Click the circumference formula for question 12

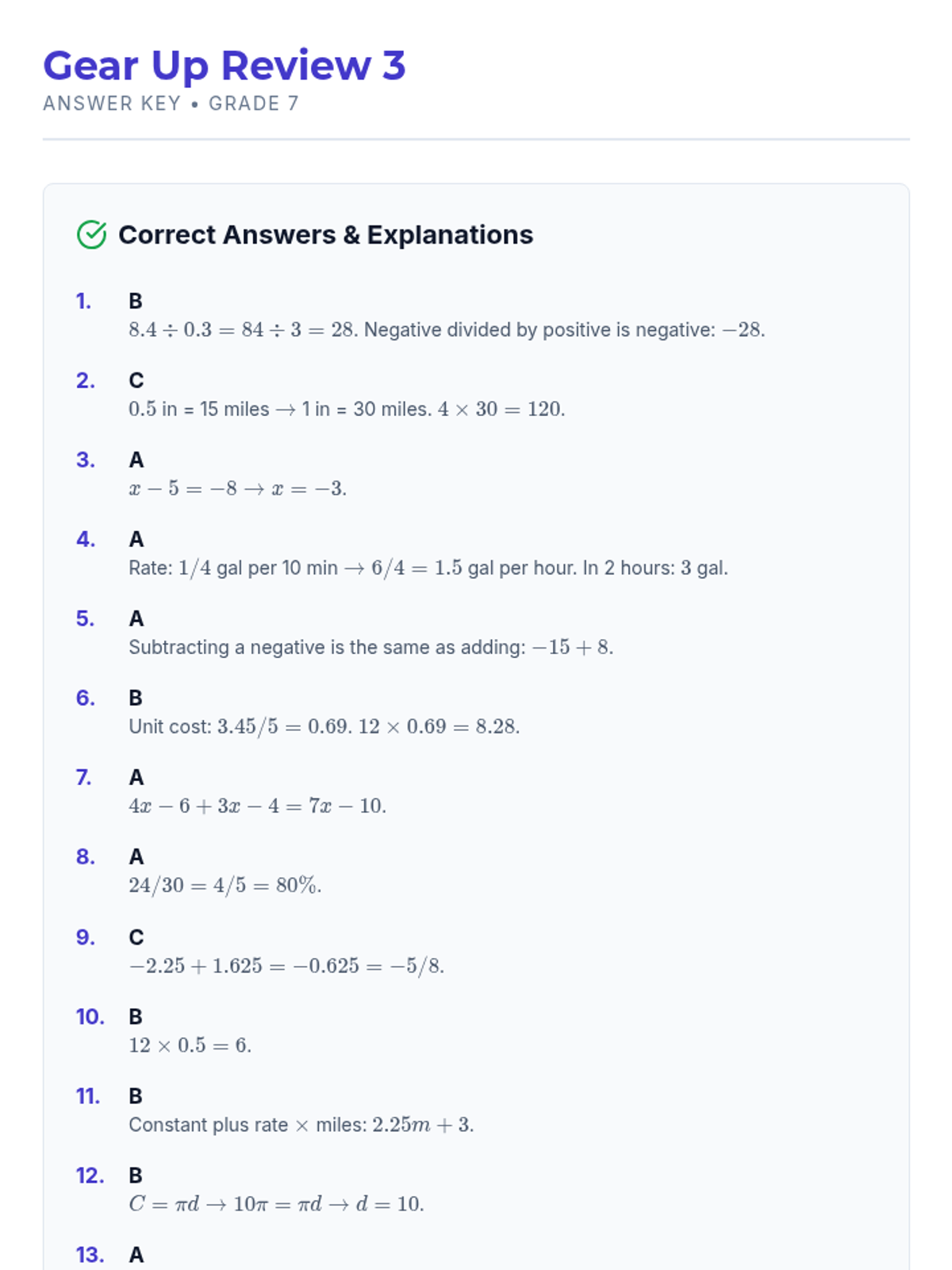click(276, 1204)
